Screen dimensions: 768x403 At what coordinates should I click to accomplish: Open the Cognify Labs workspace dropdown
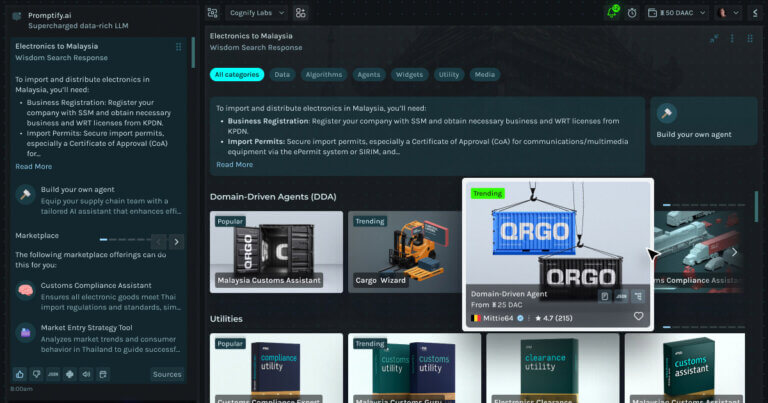point(257,13)
